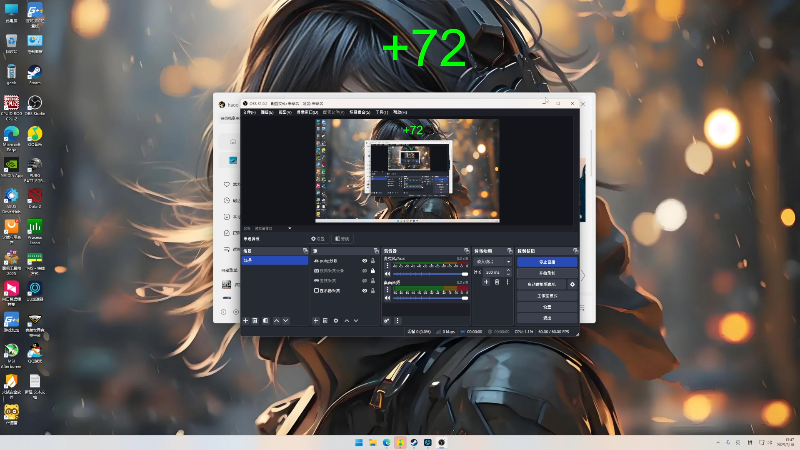Unlock the second source with white padlock
Viewport: 800px width, 450px height.
point(373,270)
